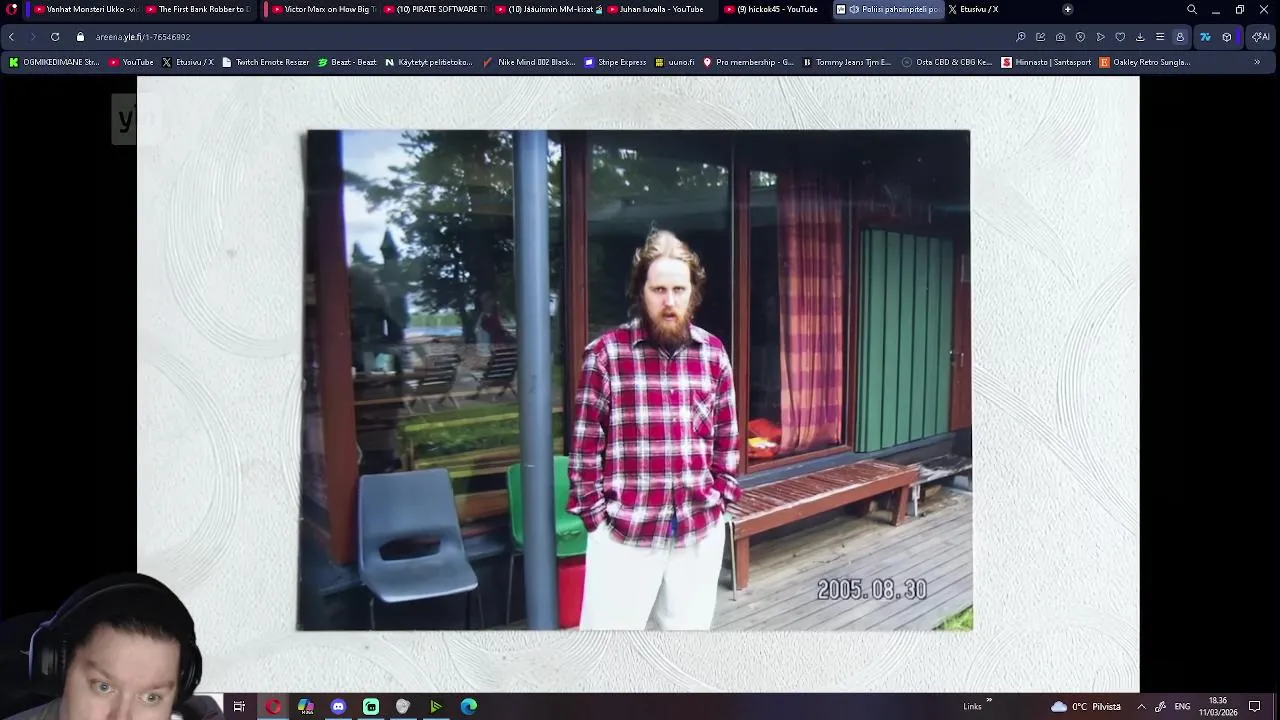The image size is (1280, 720).
Task: Switch to Juhan luvalla YouTube tab
Action: 658,9
